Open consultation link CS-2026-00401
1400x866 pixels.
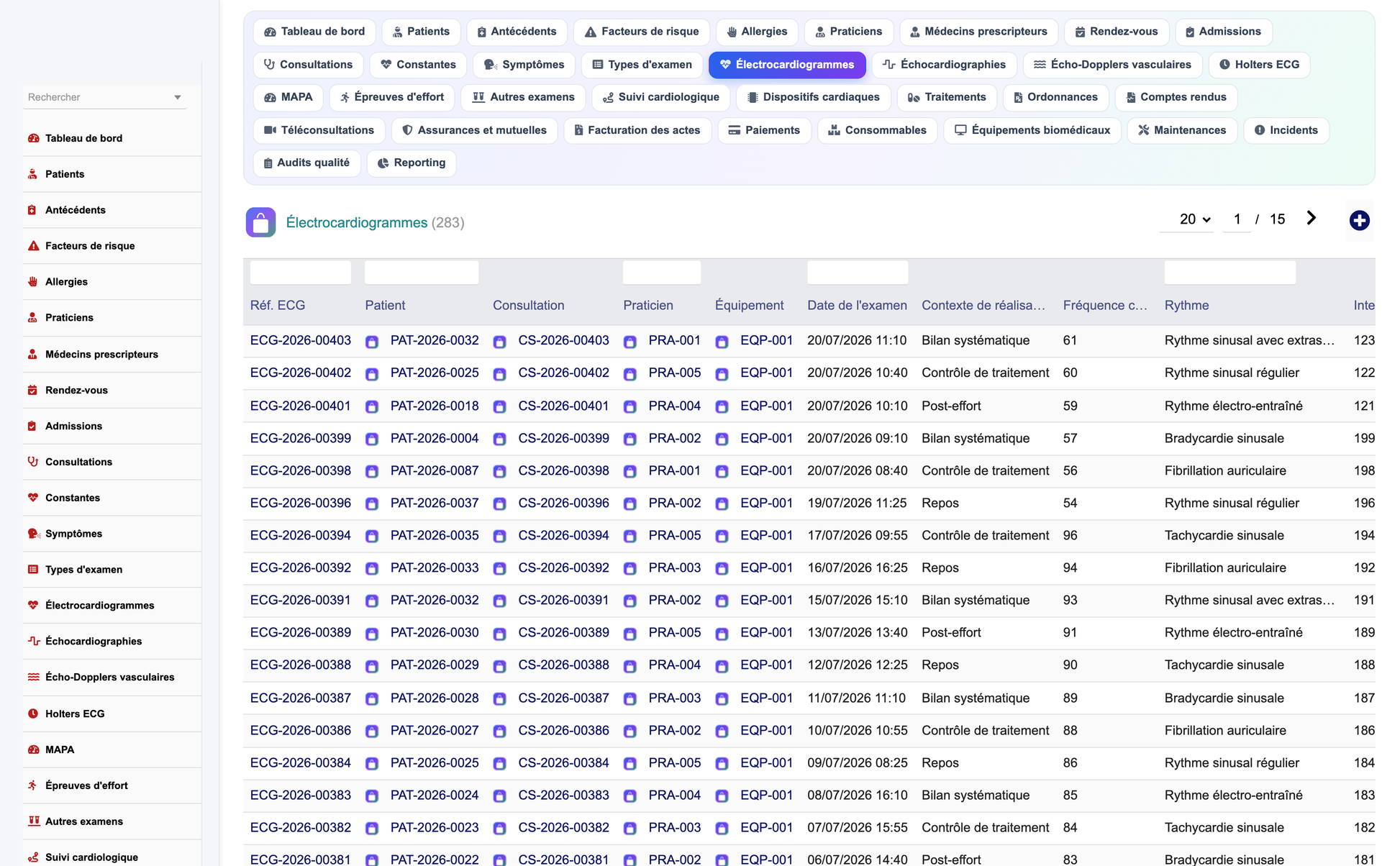click(x=563, y=406)
